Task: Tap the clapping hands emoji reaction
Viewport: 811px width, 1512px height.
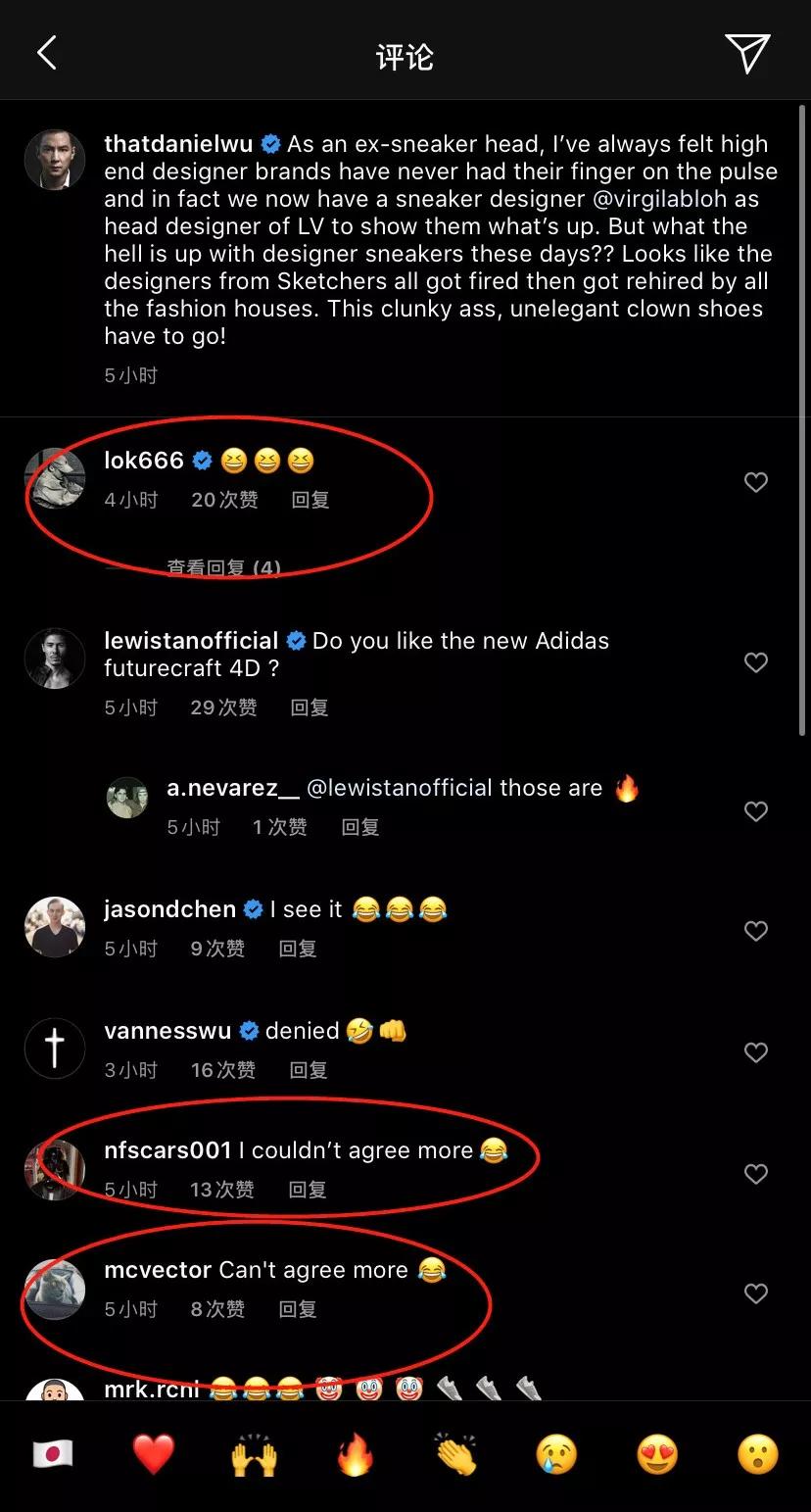Action: click(x=456, y=1454)
